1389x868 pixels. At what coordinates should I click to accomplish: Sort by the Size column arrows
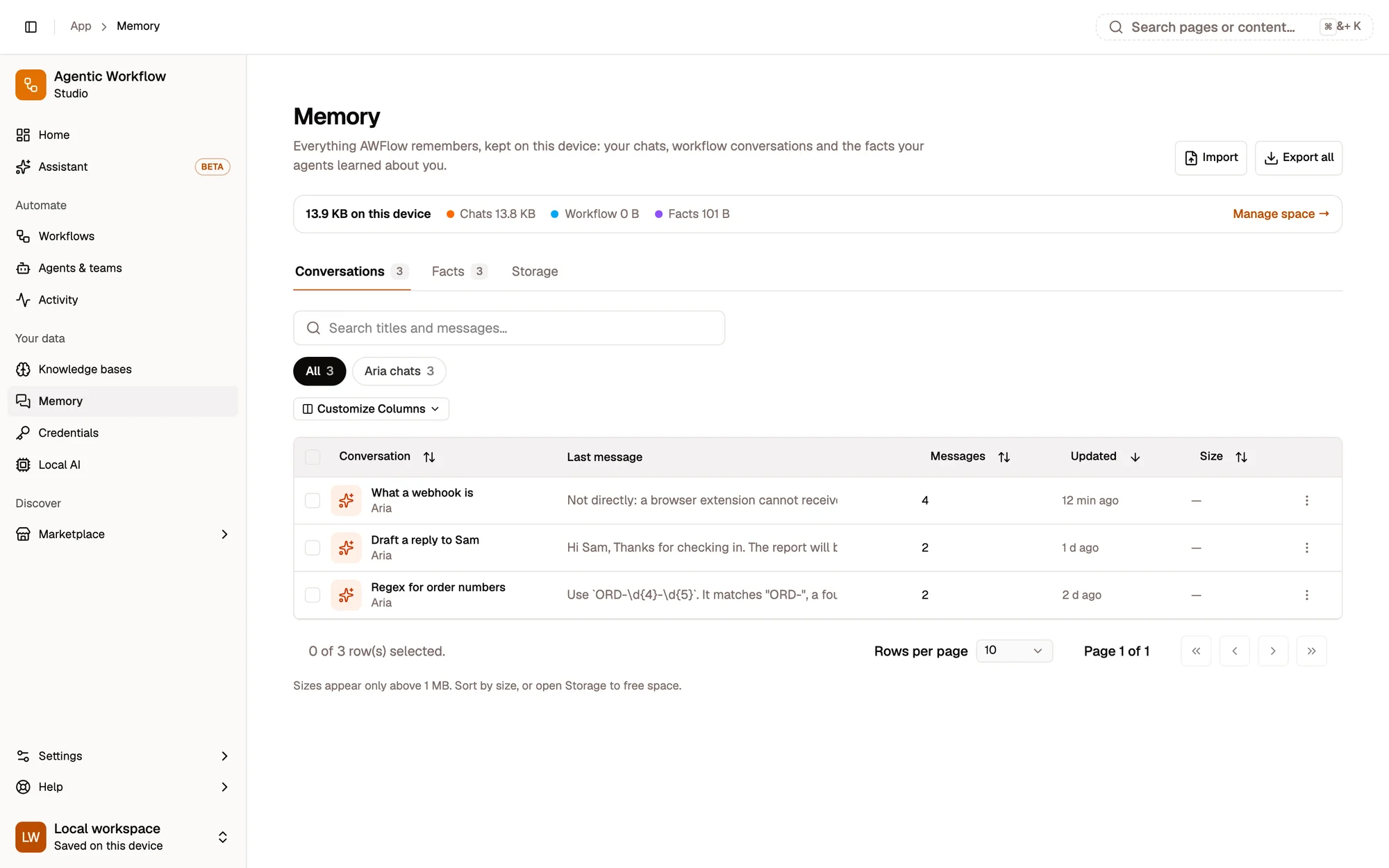pyautogui.click(x=1242, y=457)
